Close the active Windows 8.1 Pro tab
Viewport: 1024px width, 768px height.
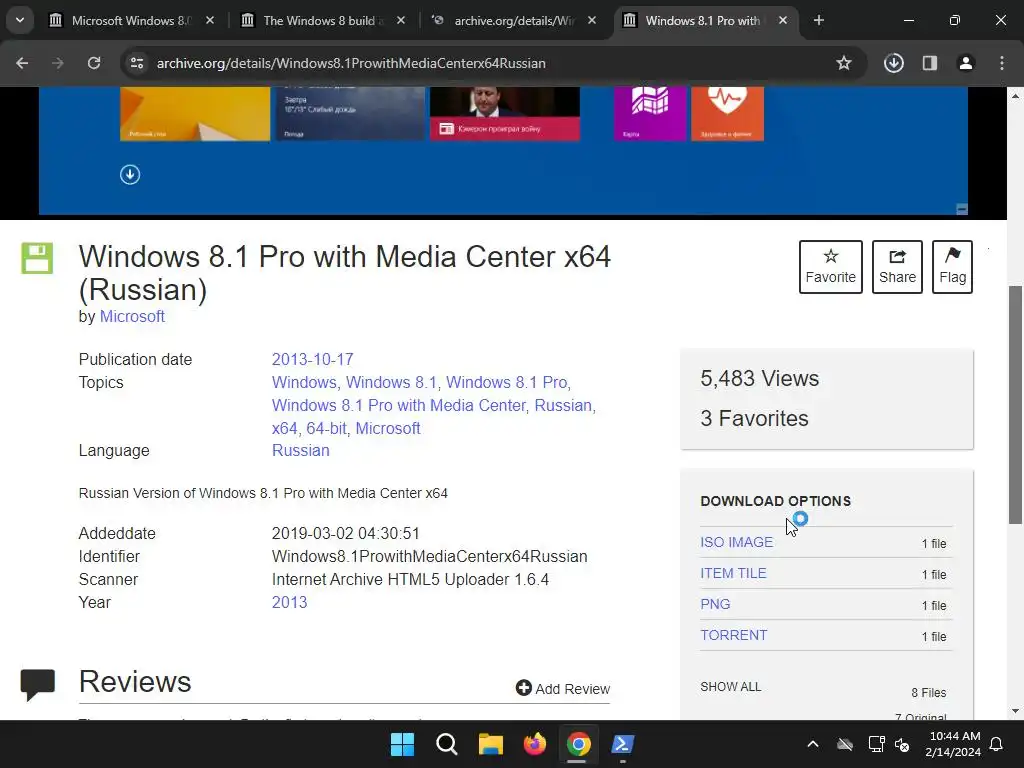click(x=783, y=20)
